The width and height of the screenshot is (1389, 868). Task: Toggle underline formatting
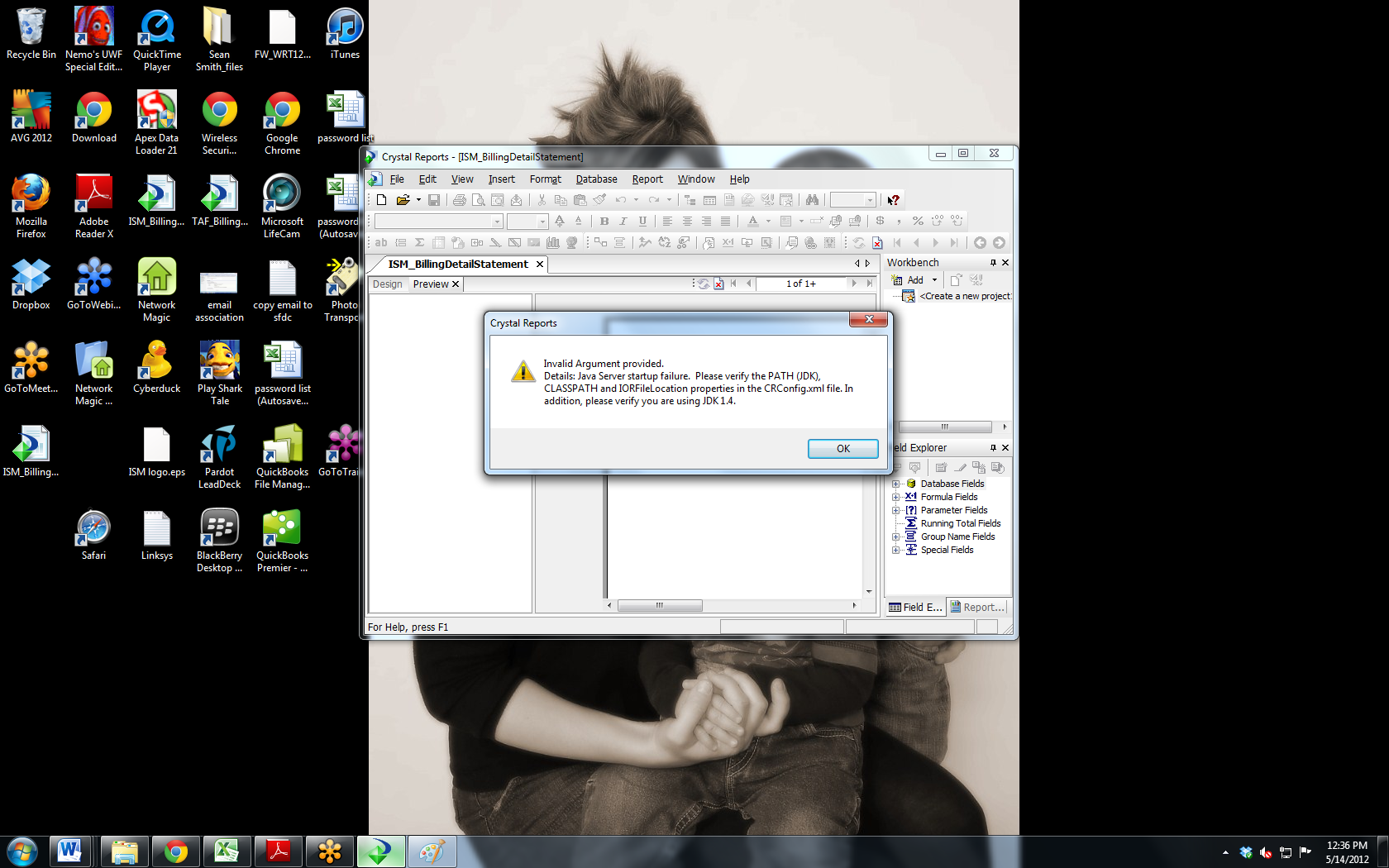642,221
